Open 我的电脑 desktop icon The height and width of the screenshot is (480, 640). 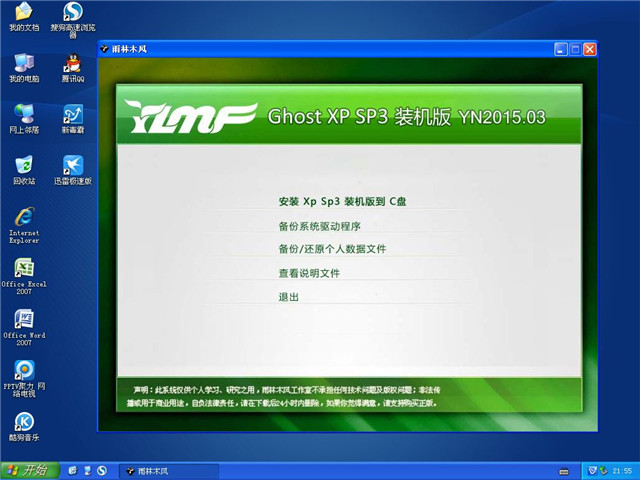tap(23, 64)
